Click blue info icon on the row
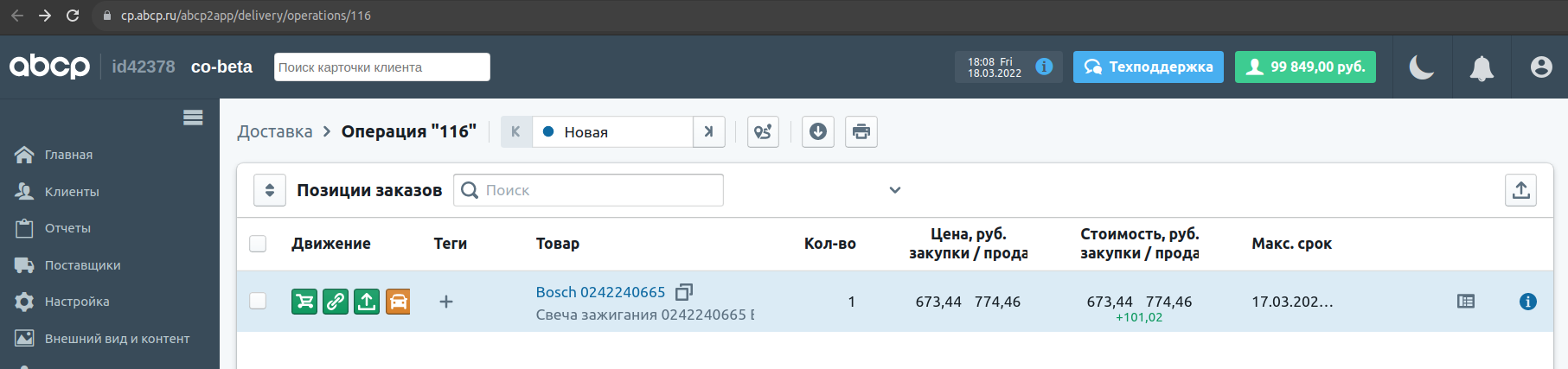This screenshot has height=369, width=1568. click(1528, 302)
